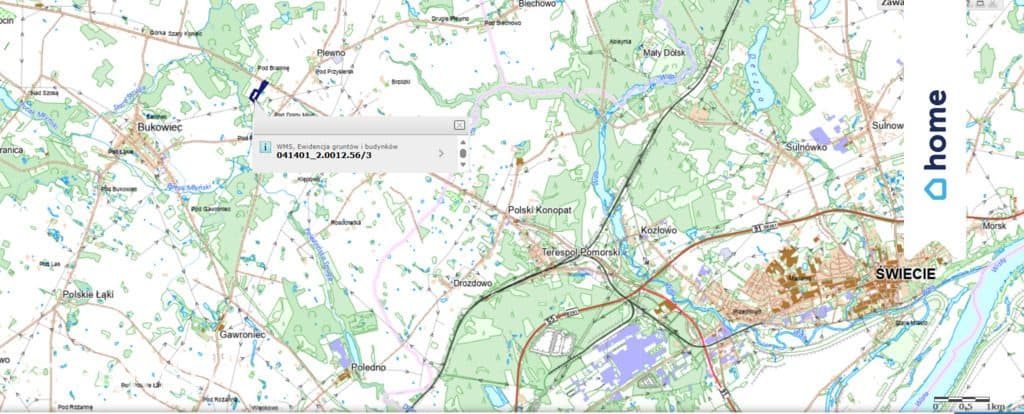Click the Morsk map label
This screenshot has height=414, width=1024.
coord(995,226)
